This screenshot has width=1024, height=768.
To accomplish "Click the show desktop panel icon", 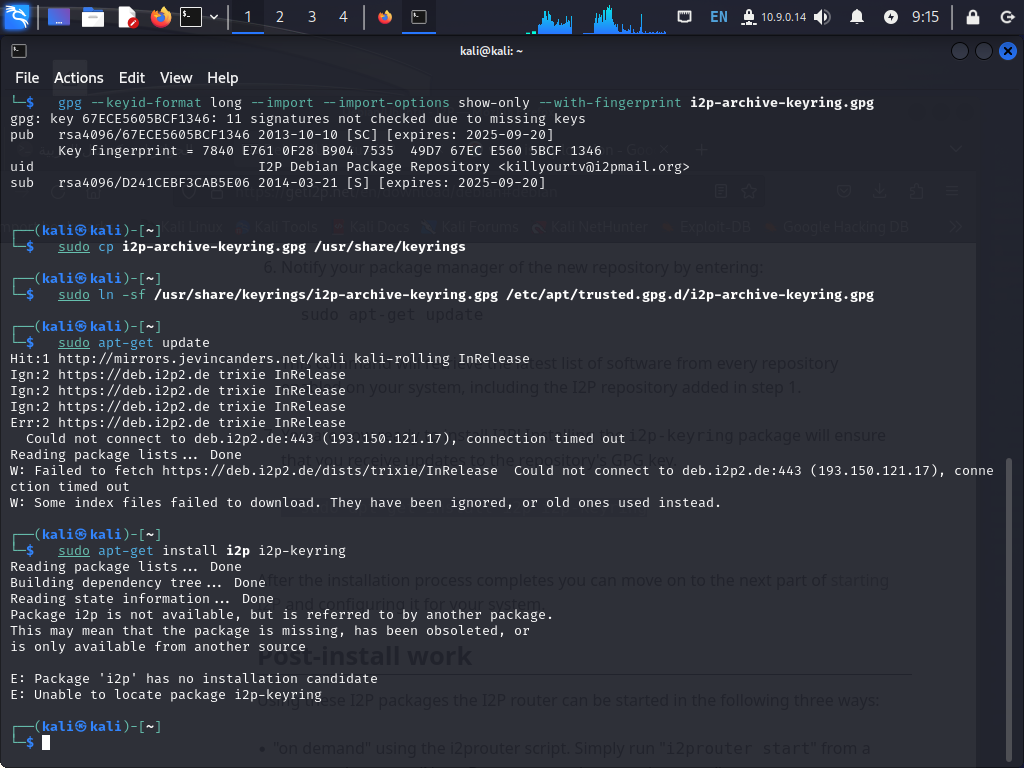I will [58, 16].
